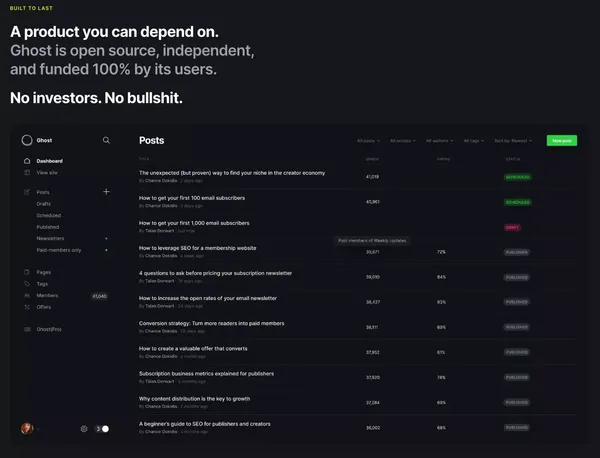Click the 36,002 sends value
This screenshot has height=458, width=600.
(373, 428)
